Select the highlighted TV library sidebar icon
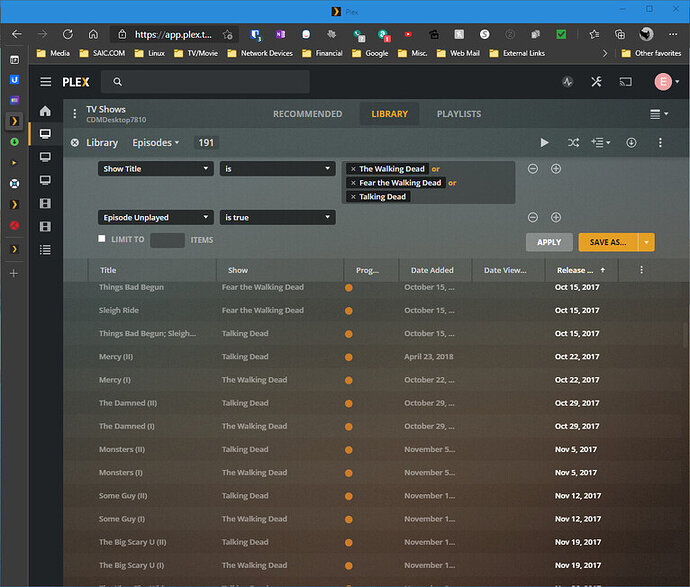Image resolution: width=690 pixels, height=587 pixels. coord(45,134)
